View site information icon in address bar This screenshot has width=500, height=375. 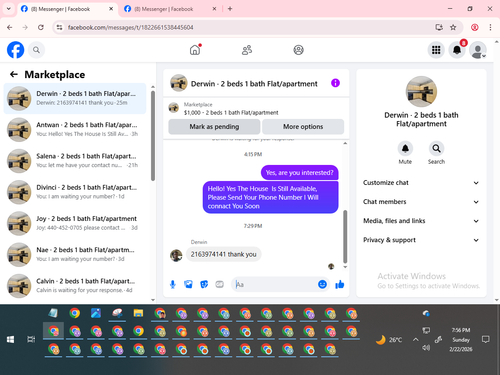(59, 27)
